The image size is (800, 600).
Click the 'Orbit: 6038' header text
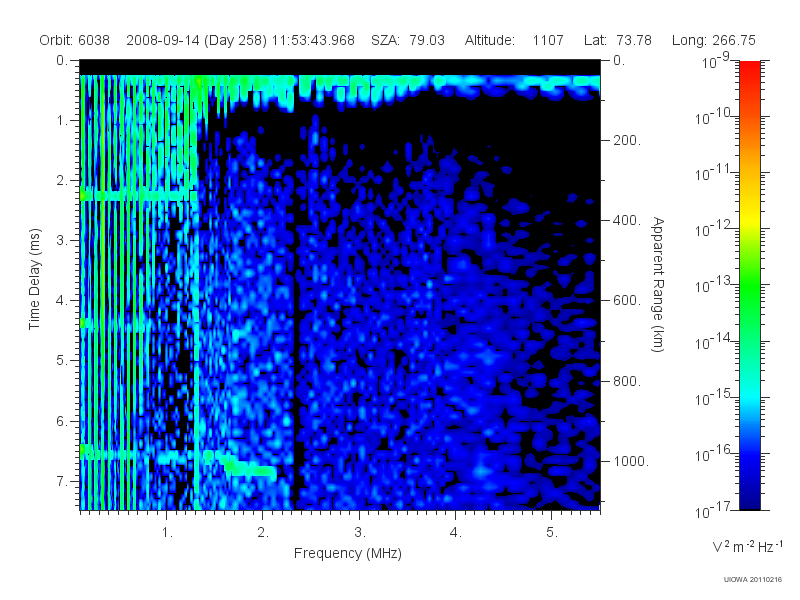click(74, 40)
